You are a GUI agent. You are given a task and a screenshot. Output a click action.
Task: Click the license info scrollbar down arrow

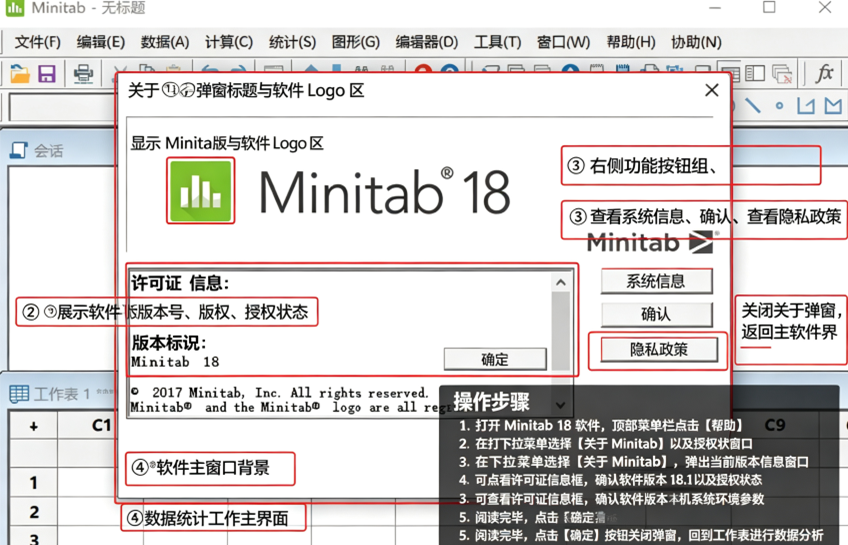[x=561, y=404]
